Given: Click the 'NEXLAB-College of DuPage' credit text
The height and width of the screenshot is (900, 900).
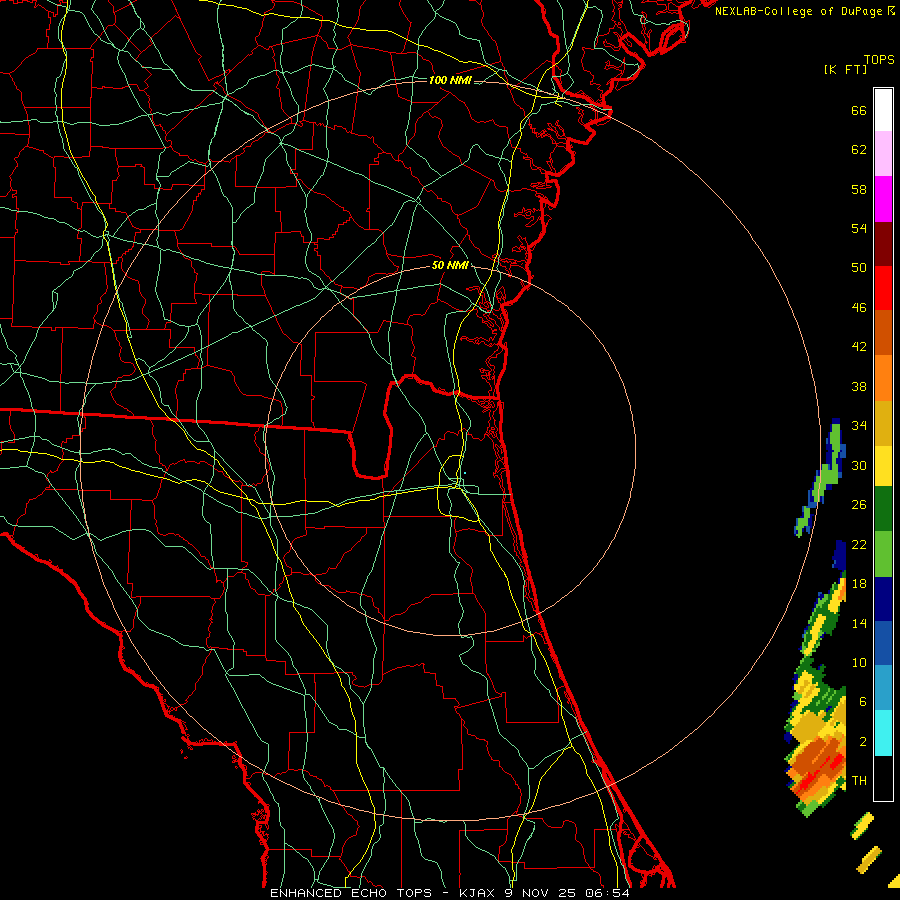Looking at the screenshot, I should pos(798,11).
